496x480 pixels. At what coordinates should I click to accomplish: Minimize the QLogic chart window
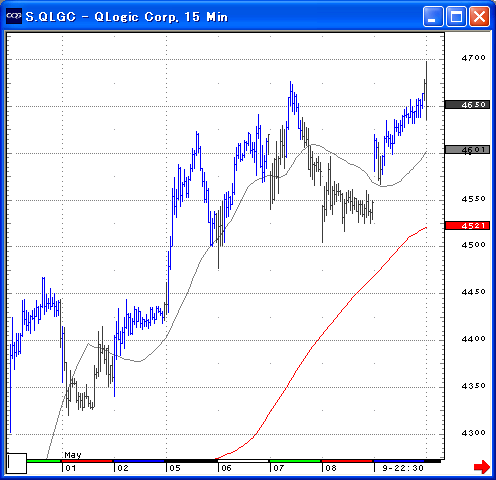(x=433, y=16)
